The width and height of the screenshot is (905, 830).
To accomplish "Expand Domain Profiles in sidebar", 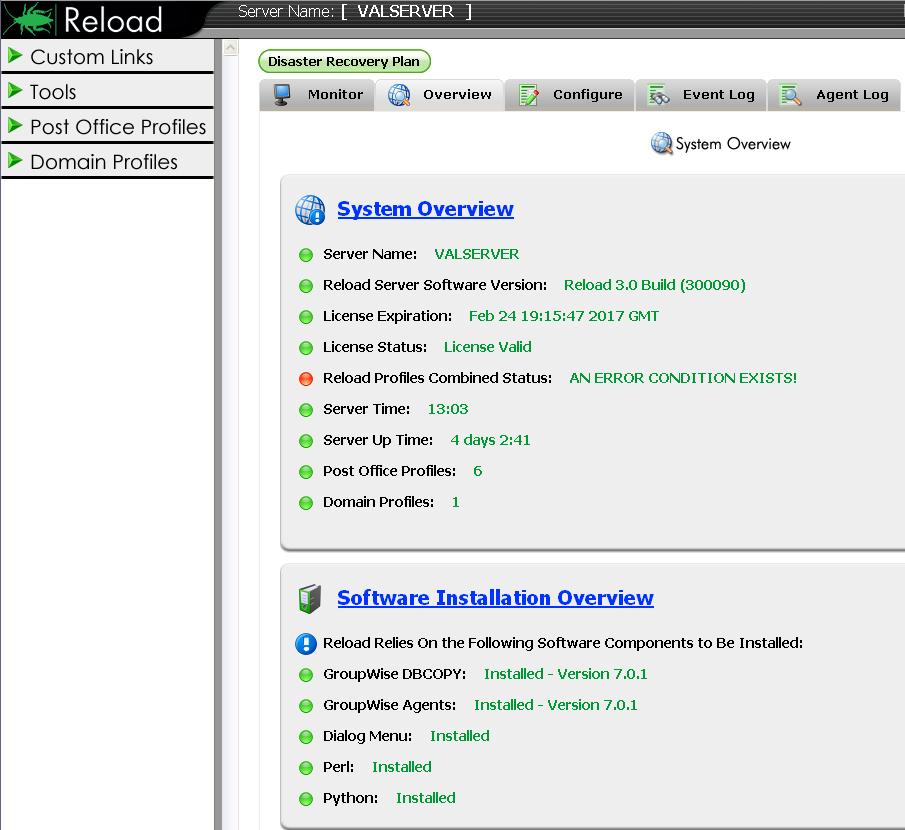I will click(x=103, y=162).
